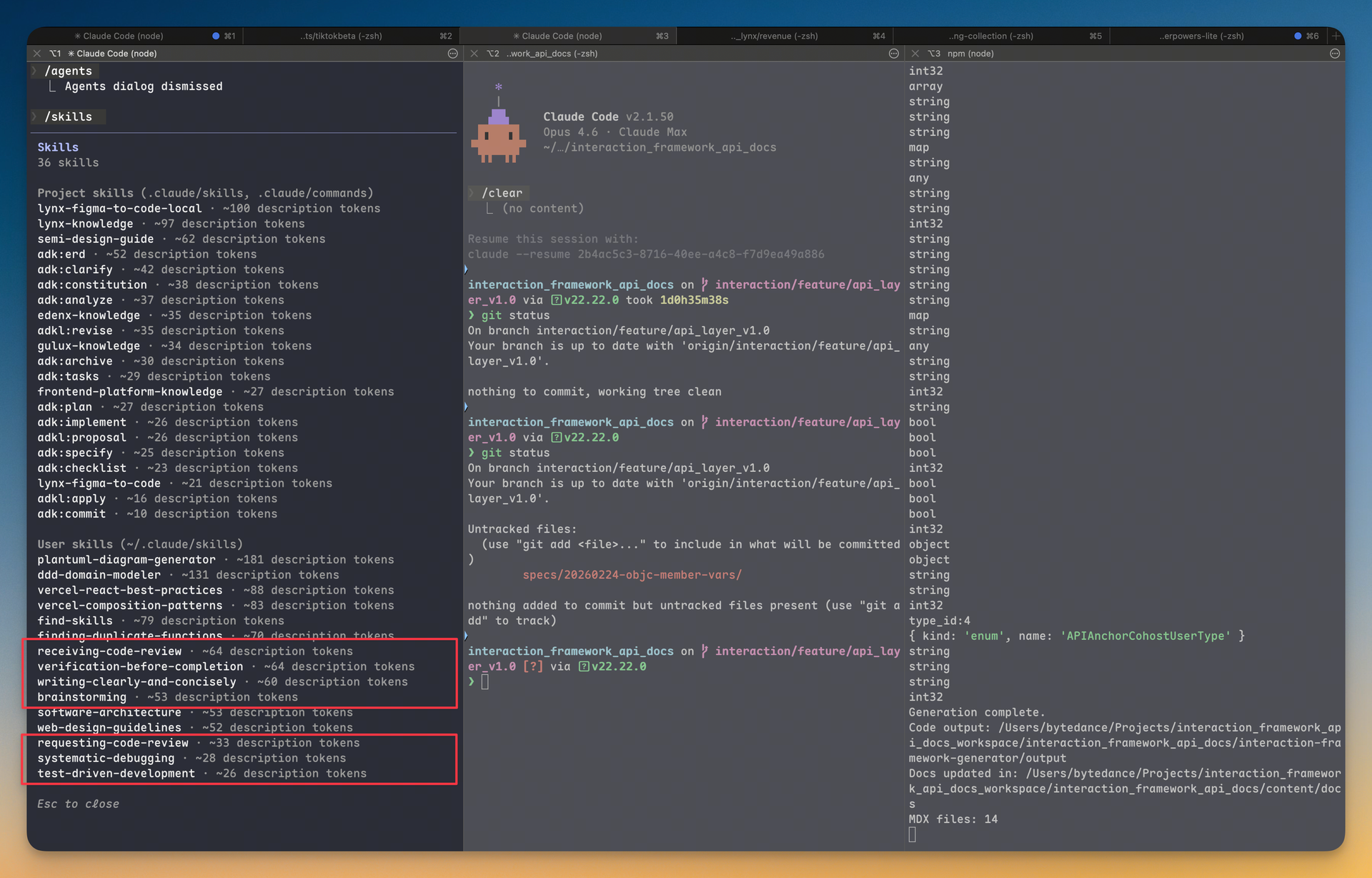Image resolution: width=1372 pixels, height=878 pixels.
Task: Select the erpowers-lite zsh tab
Action: point(1200,36)
